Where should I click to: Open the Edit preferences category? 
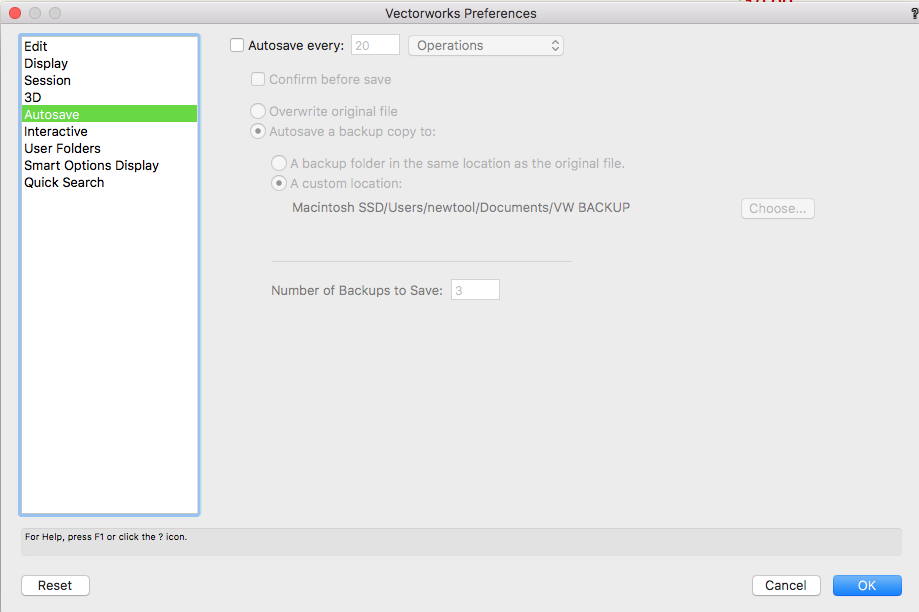36,46
